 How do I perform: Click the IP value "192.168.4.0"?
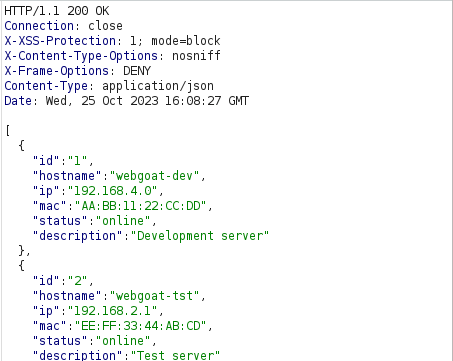[x=113, y=191]
